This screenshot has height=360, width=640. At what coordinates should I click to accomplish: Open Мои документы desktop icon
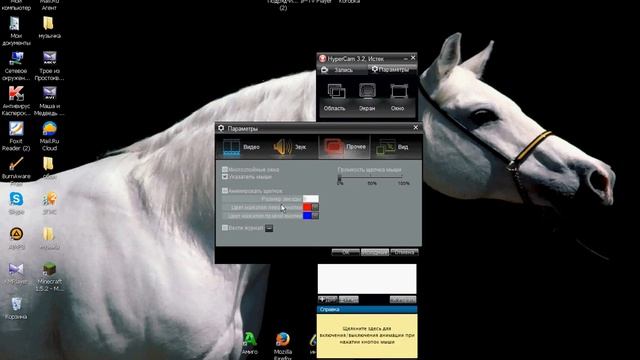pyautogui.click(x=16, y=31)
